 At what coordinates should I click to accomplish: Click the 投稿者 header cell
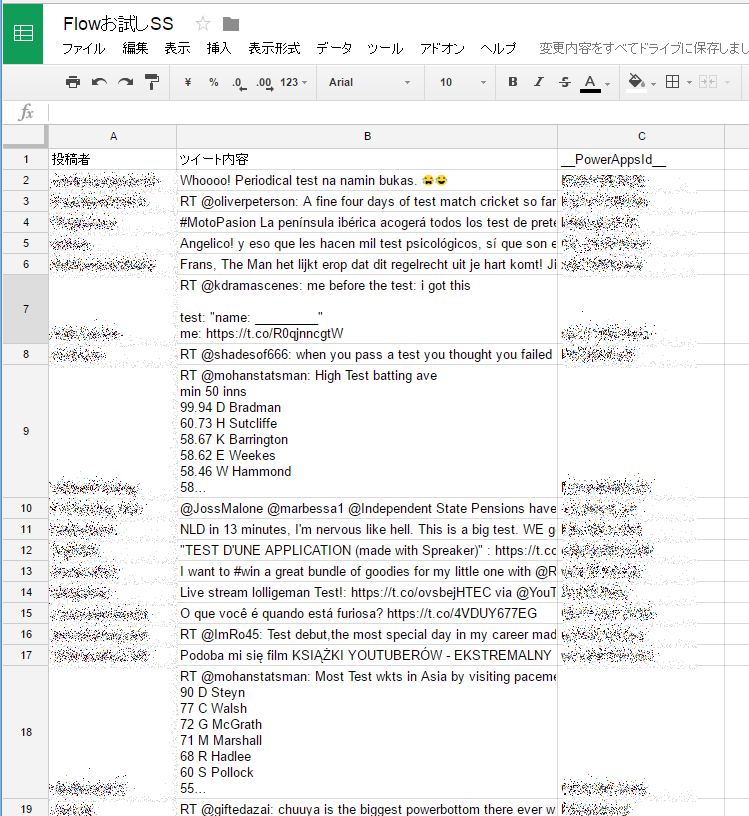click(x=113, y=159)
